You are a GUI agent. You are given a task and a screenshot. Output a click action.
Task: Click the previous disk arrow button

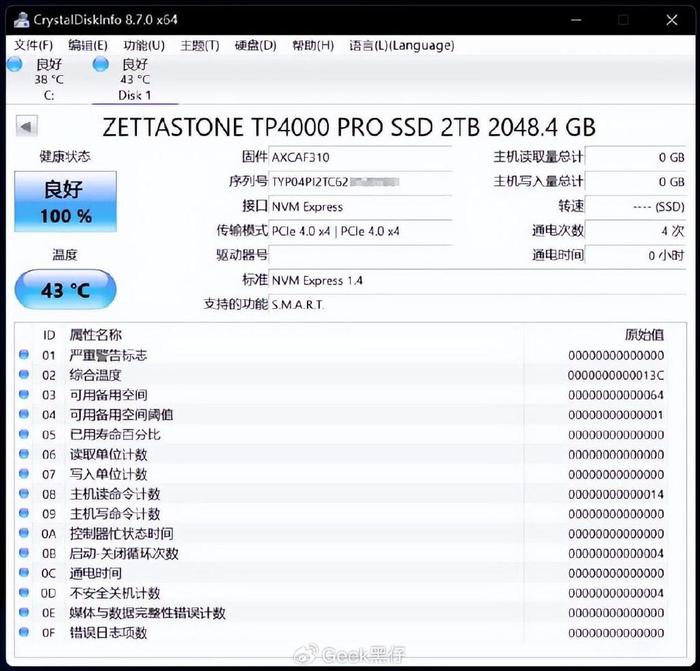pos(26,127)
